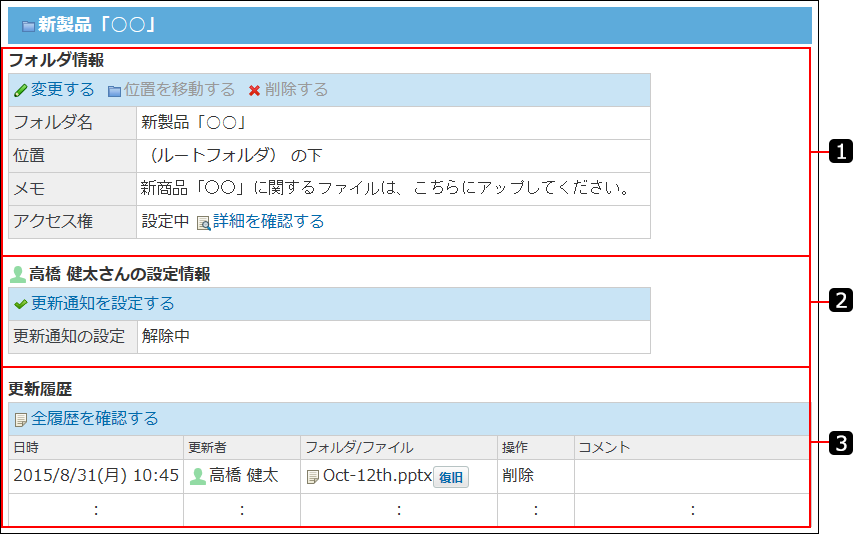This screenshot has height=534, width=862.
Task: Click the document icon beside 全履歴を確認する
Action: click(x=20, y=420)
